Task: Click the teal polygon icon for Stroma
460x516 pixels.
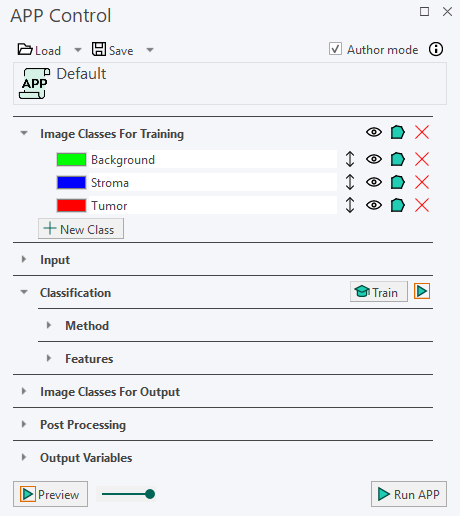Action: [x=398, y=182]
